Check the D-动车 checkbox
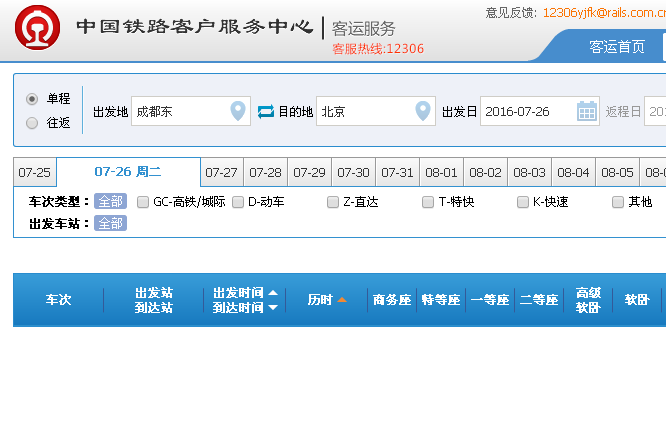 click(x=238, y=202)
